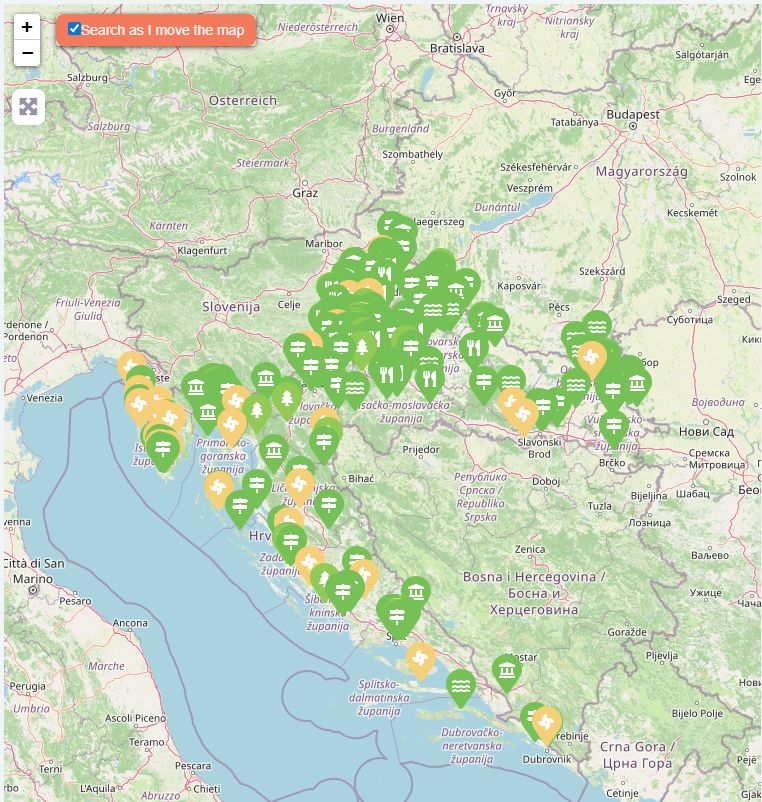Open light green tree marker in Zagreb cluster

click(x=363, y=350)
